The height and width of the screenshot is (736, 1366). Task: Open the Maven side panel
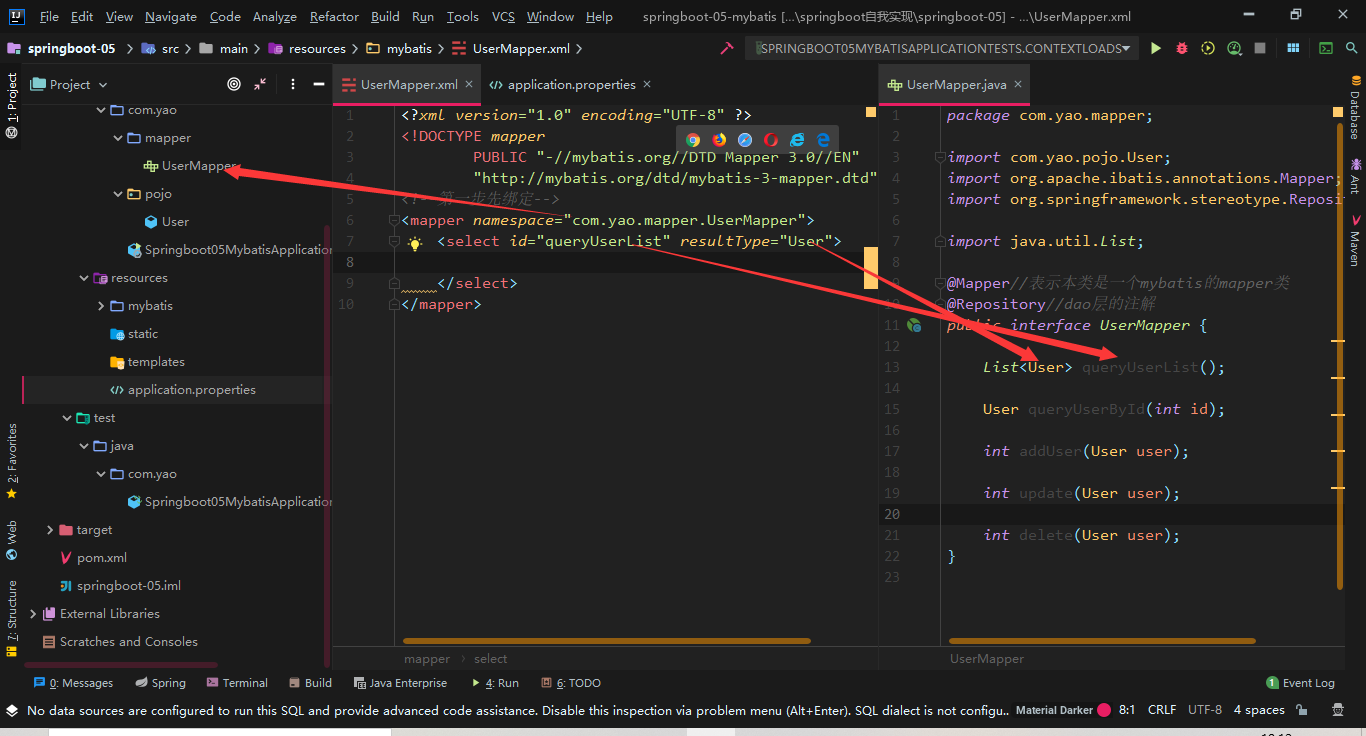[x=1355, y=240]
